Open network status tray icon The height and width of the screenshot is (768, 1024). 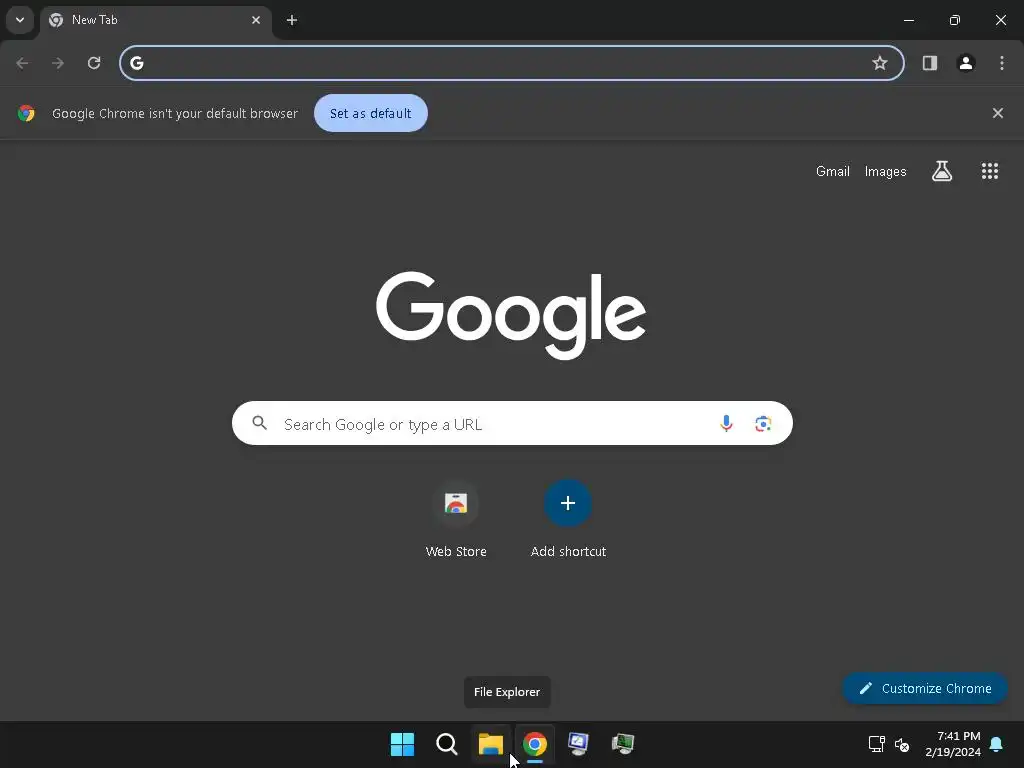pyautogui.click(x=876, y=744)
